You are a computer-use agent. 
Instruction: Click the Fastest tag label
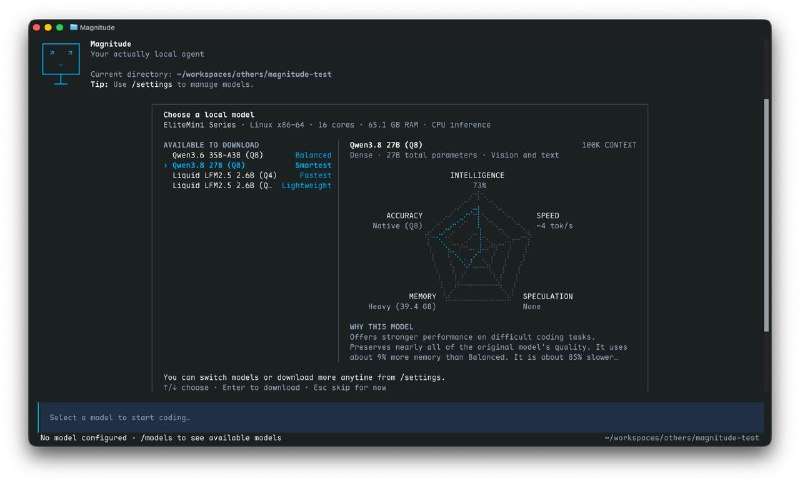315,175
